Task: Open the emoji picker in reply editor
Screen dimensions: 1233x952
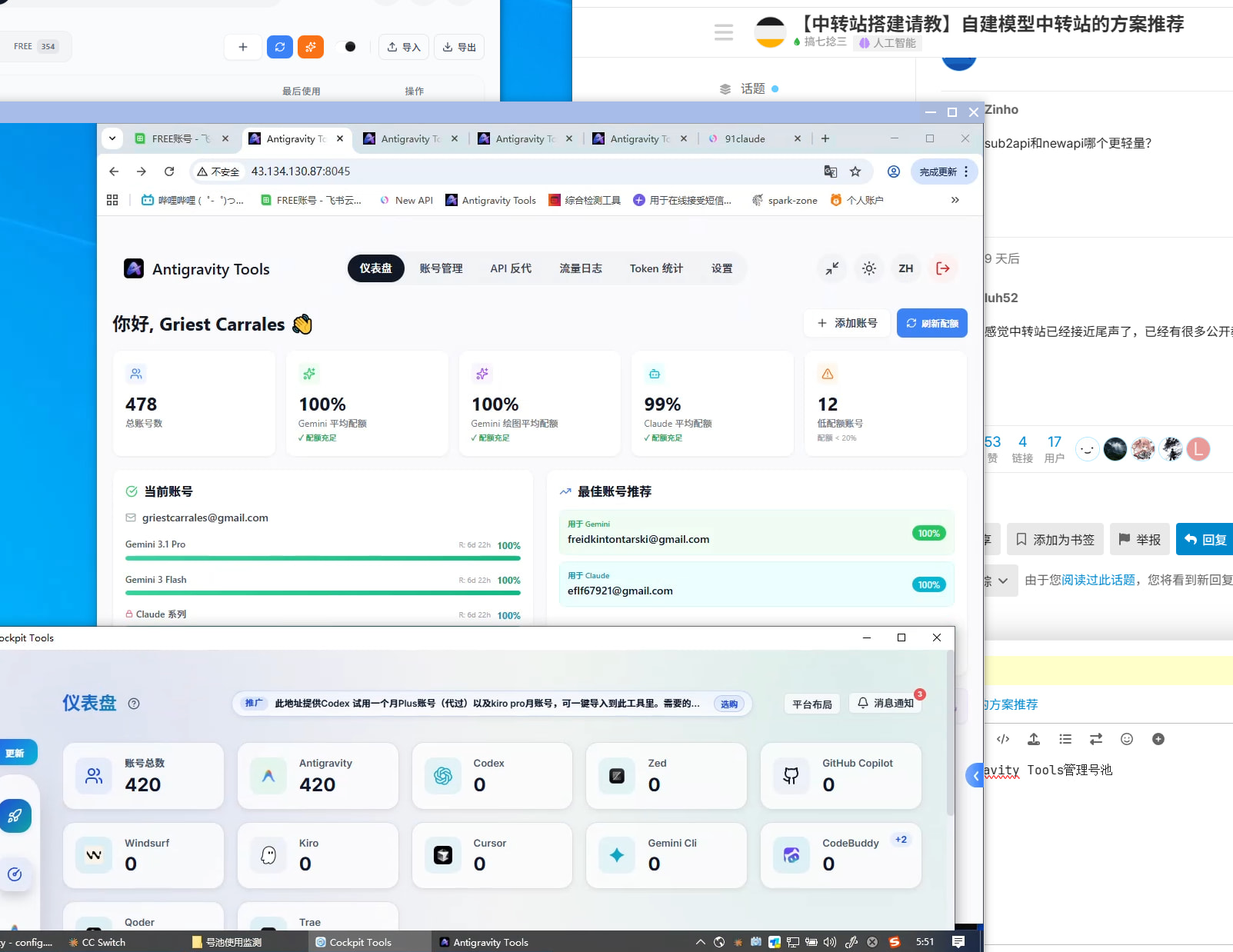Action: (x=1127, y=739)
